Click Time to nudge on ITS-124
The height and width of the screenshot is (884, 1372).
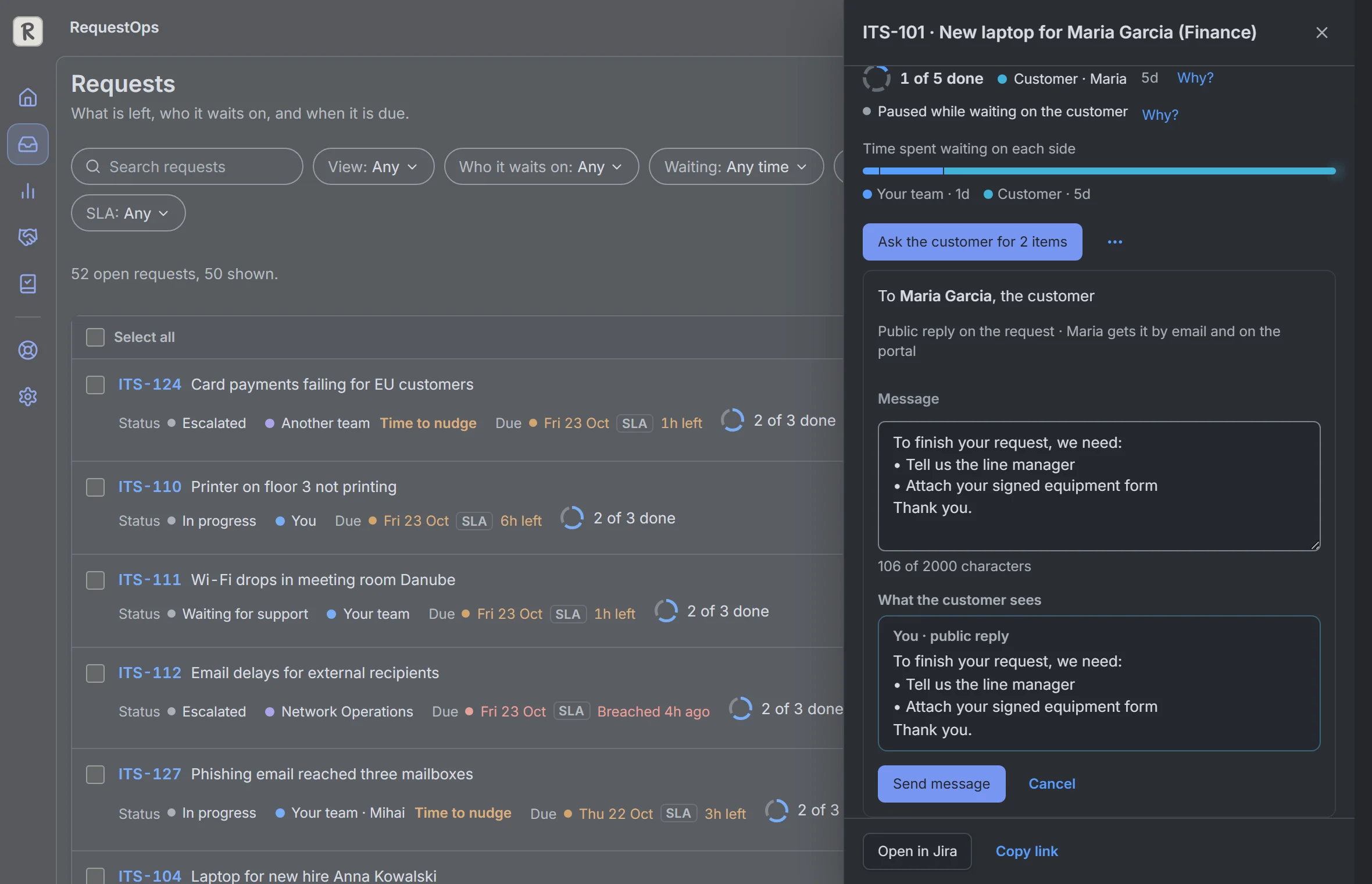point(428,423)
